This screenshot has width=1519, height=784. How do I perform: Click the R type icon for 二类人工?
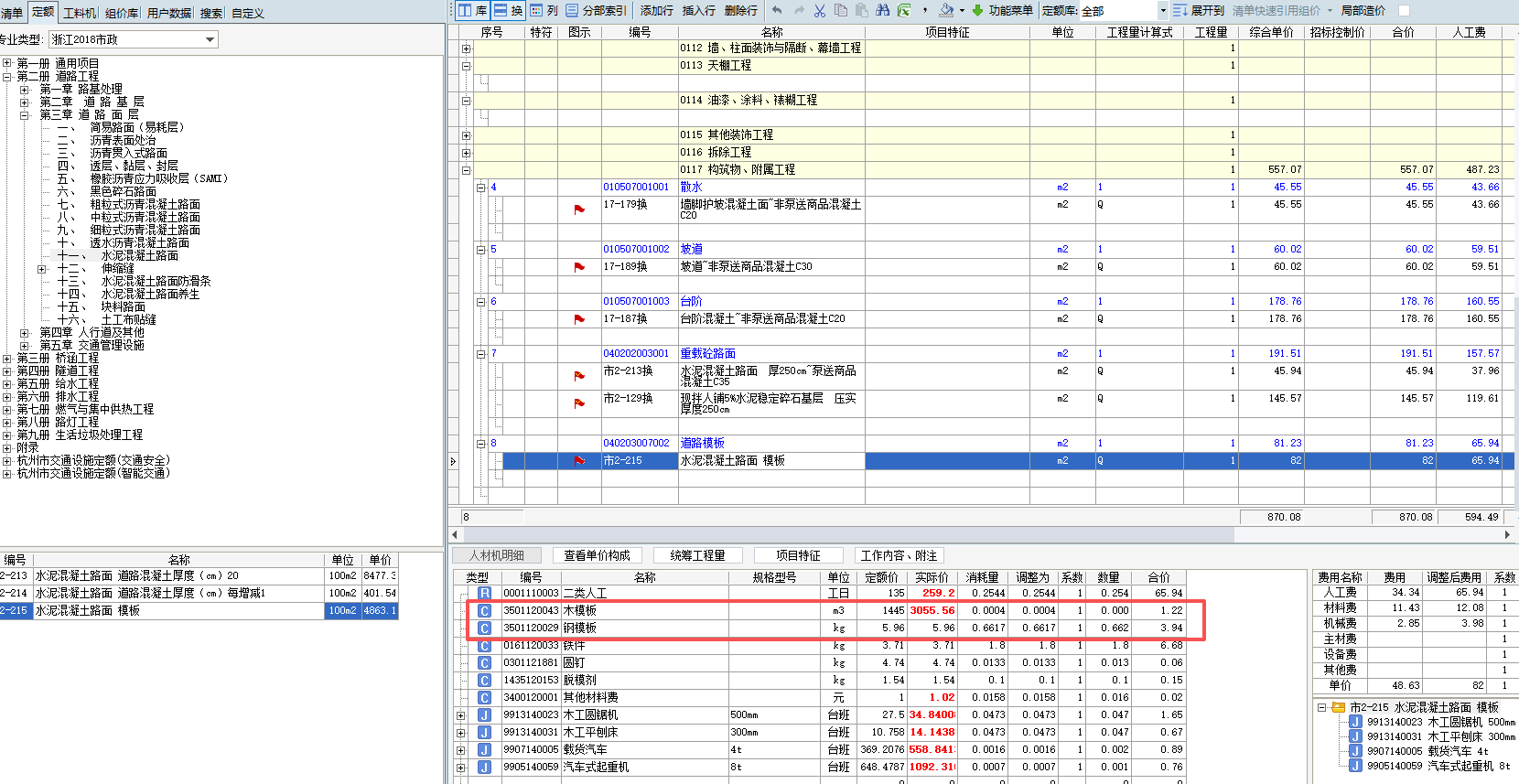[x=484, y=593]
